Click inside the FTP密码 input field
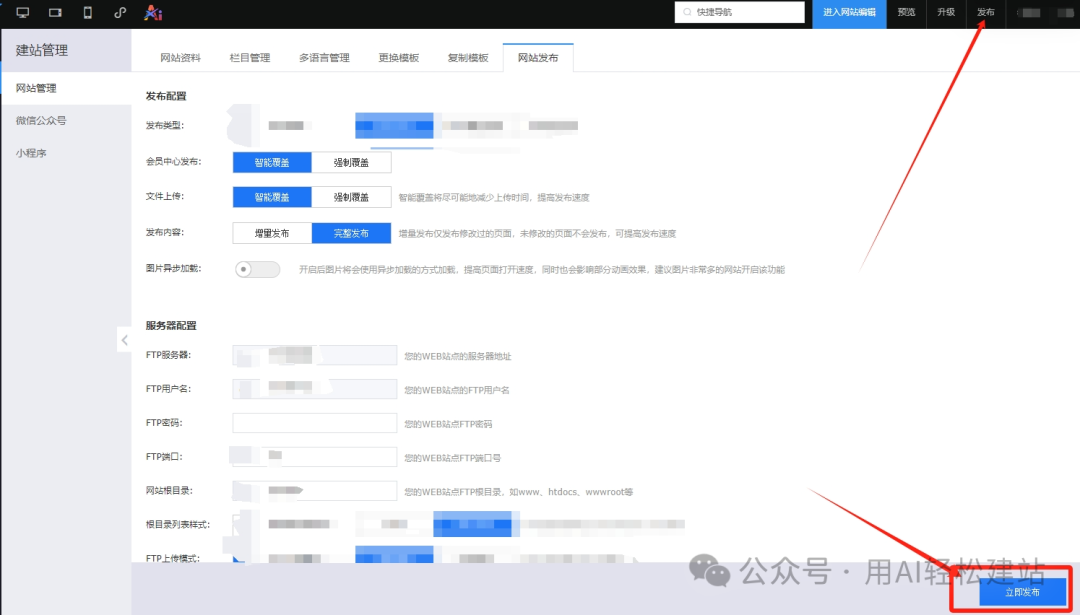The image size is (1080, 615). [313, 422]
